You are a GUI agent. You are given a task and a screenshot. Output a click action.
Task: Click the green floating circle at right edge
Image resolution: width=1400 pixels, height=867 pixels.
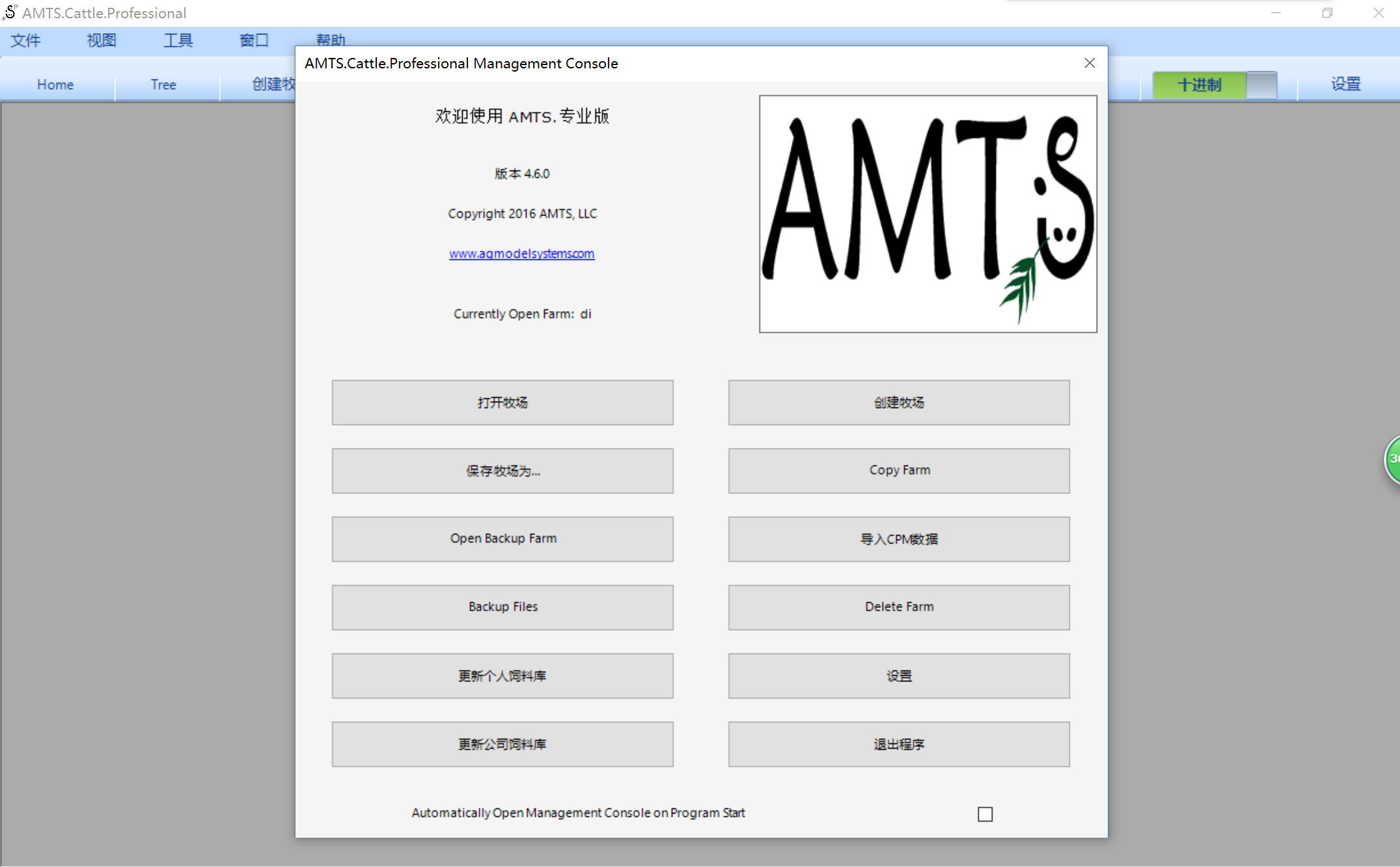click(x=1392, y=459)
